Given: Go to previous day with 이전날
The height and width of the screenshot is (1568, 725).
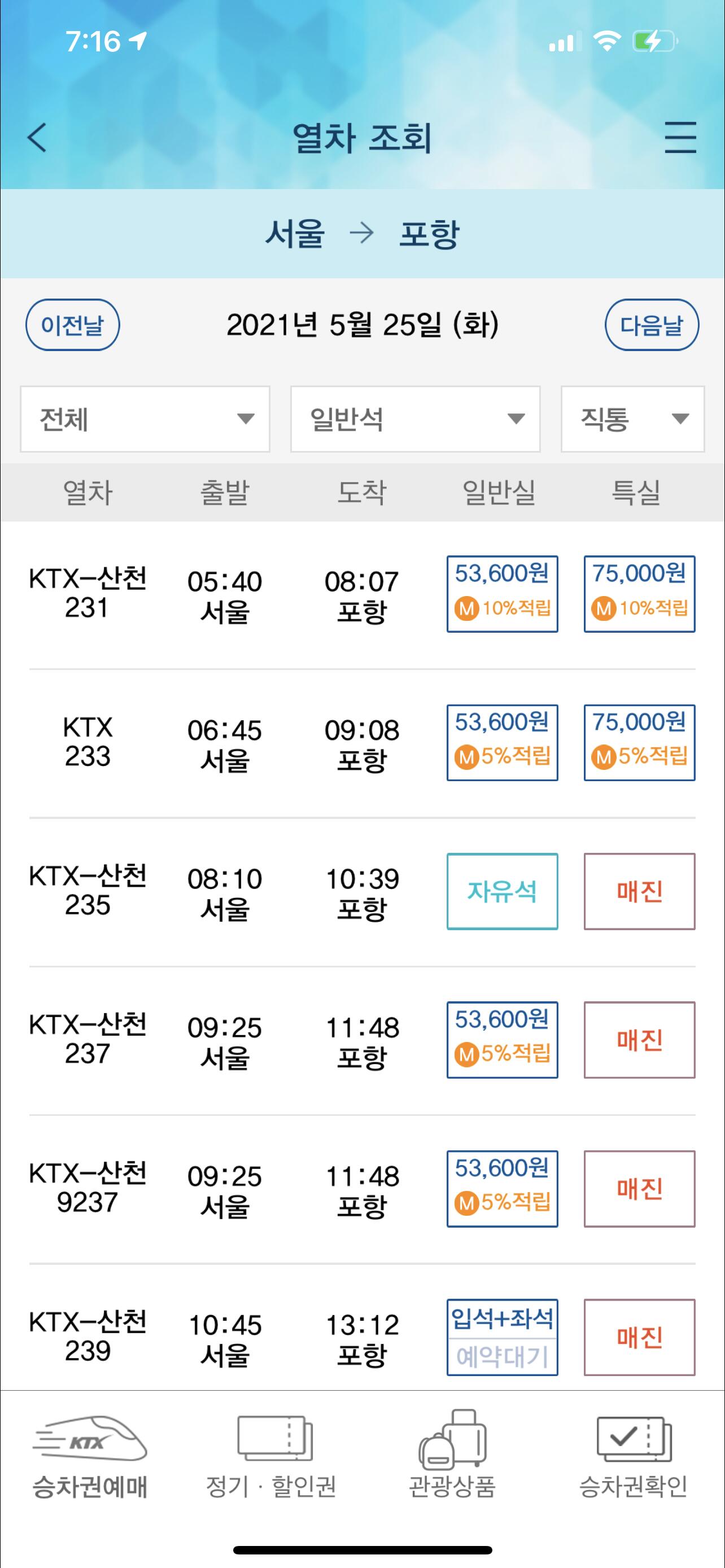Looking at the screenshot, I should coord(72,325).
